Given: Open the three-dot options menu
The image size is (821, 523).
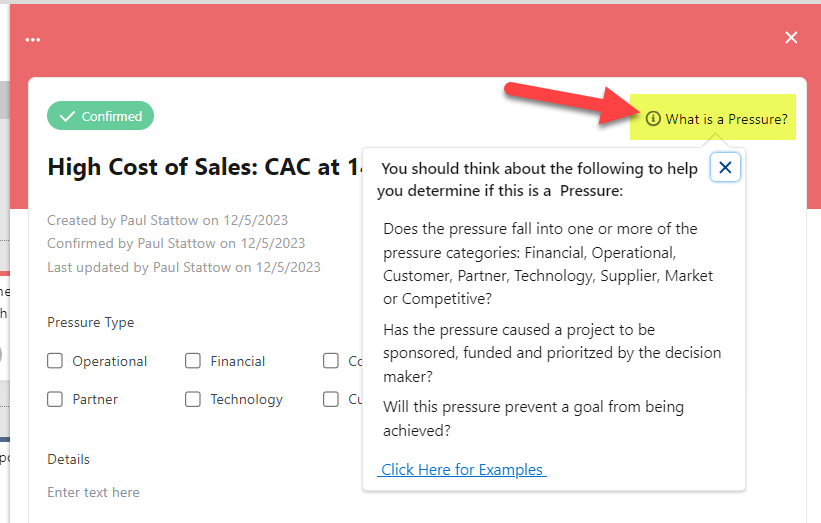Looking at the screenshot, I should [x=32, y=40].
